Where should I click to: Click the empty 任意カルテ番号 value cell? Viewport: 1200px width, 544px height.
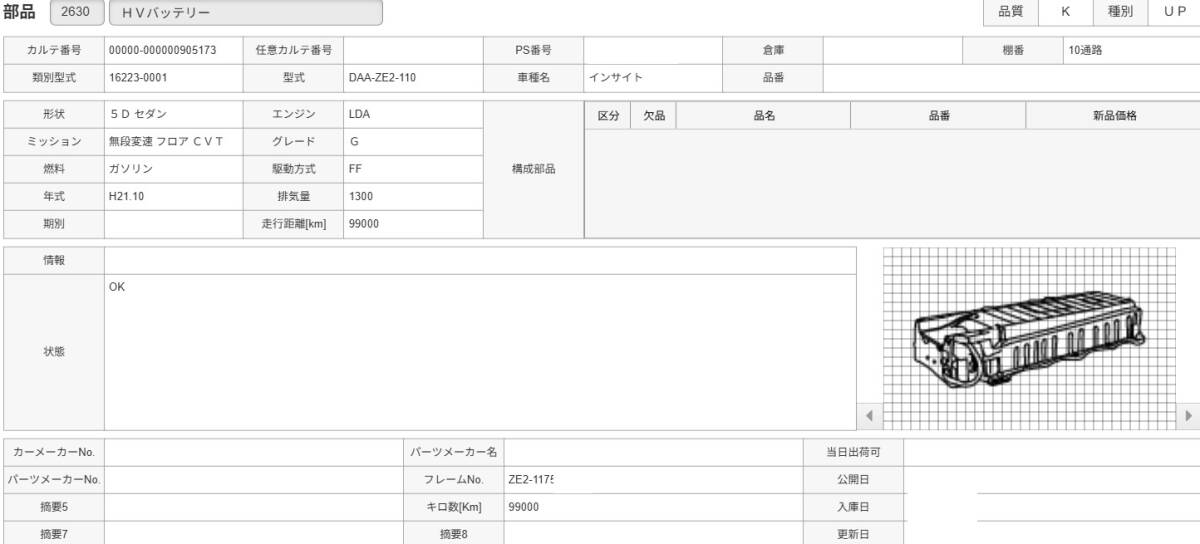pyautogui.click(x=413, y=50)
